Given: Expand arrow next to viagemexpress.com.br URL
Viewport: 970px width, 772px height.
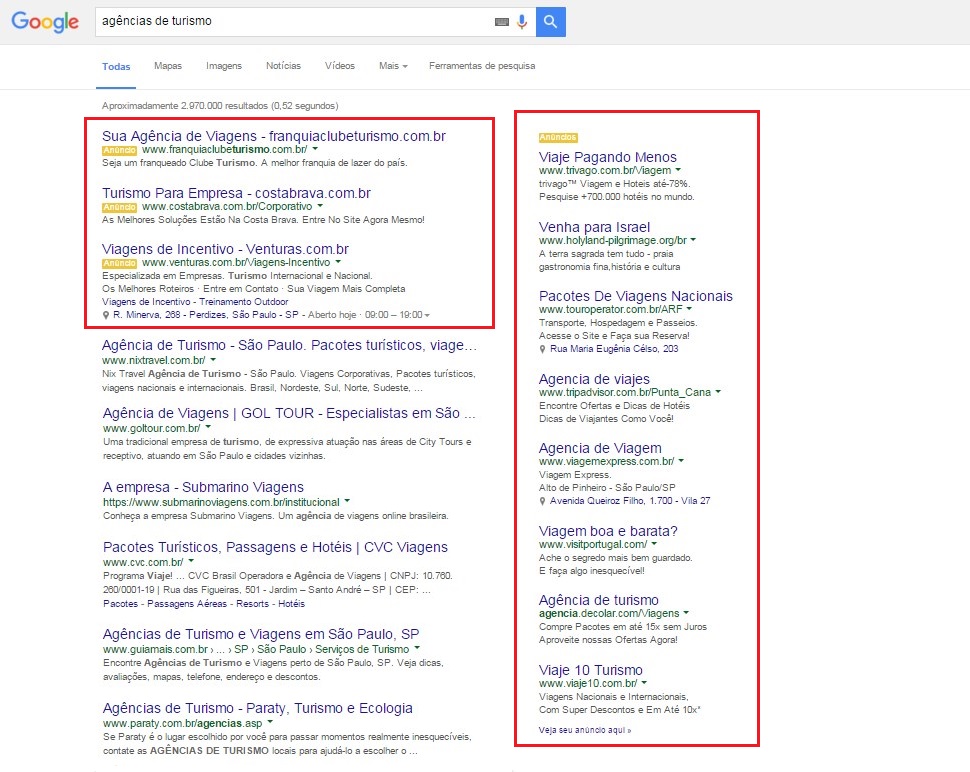Looking at the screenshot, I should point(681,461).
